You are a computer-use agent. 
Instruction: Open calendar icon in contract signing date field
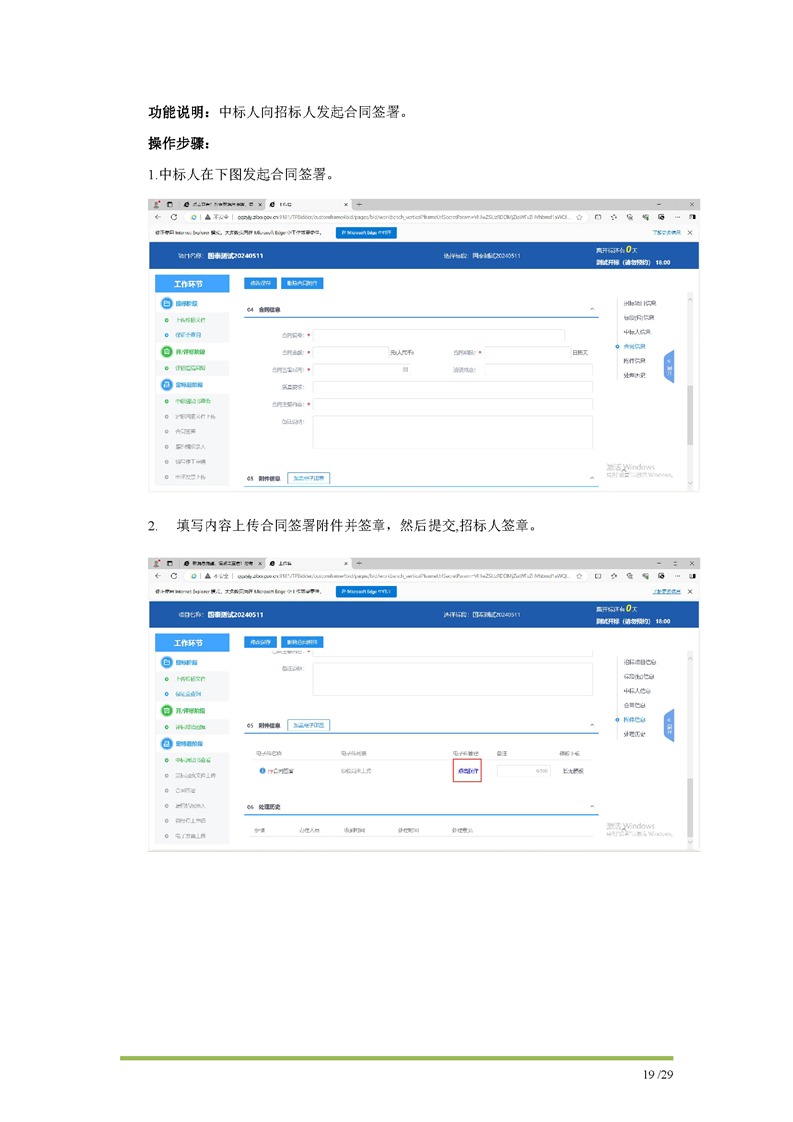[405, 370]
